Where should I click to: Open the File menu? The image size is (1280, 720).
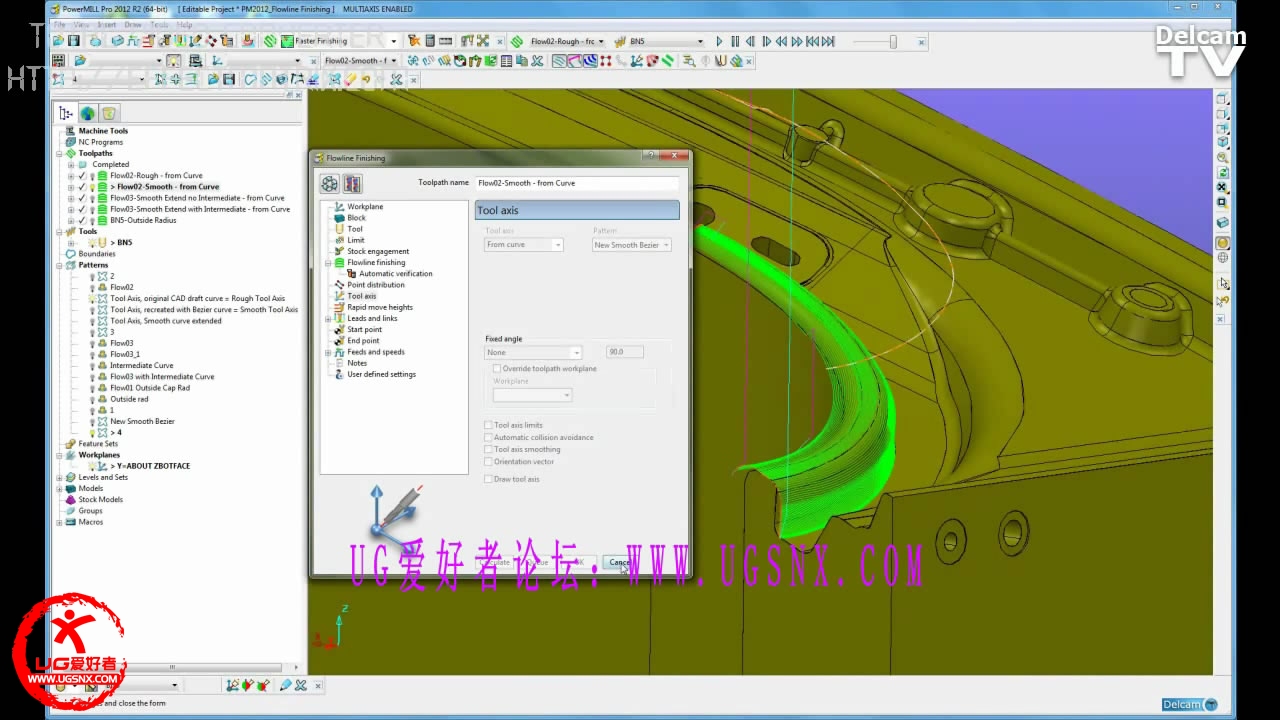pyautogui.click(x=60, y=24)
